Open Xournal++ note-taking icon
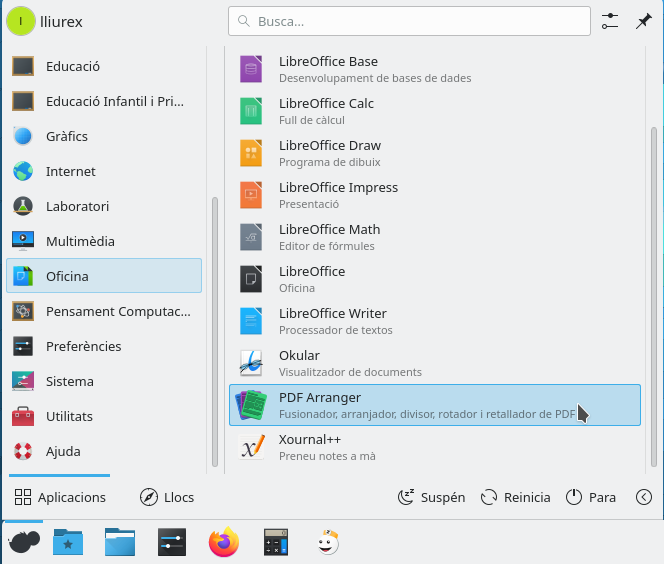 coord(251,447)
